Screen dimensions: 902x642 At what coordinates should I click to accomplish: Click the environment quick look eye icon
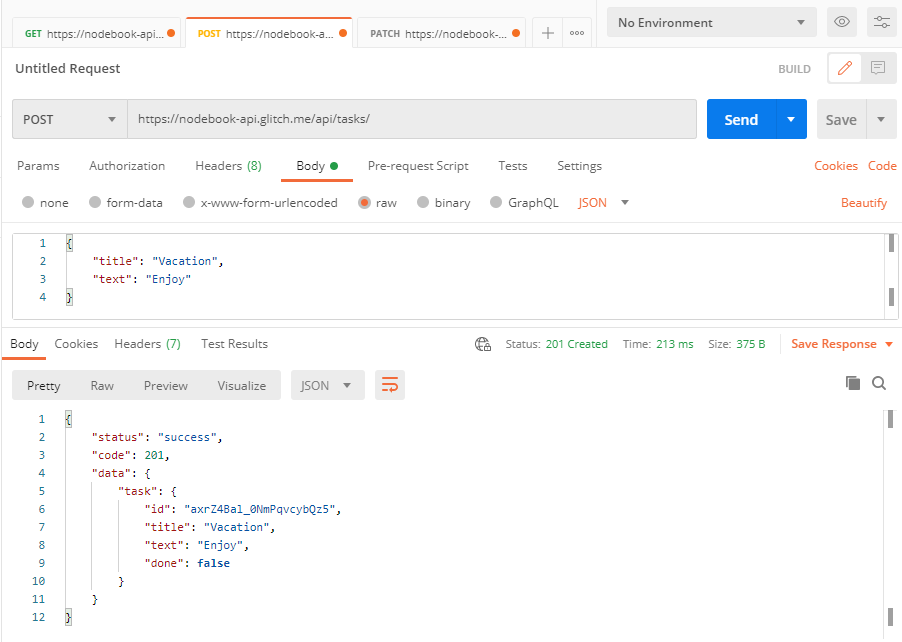[842, 22]
